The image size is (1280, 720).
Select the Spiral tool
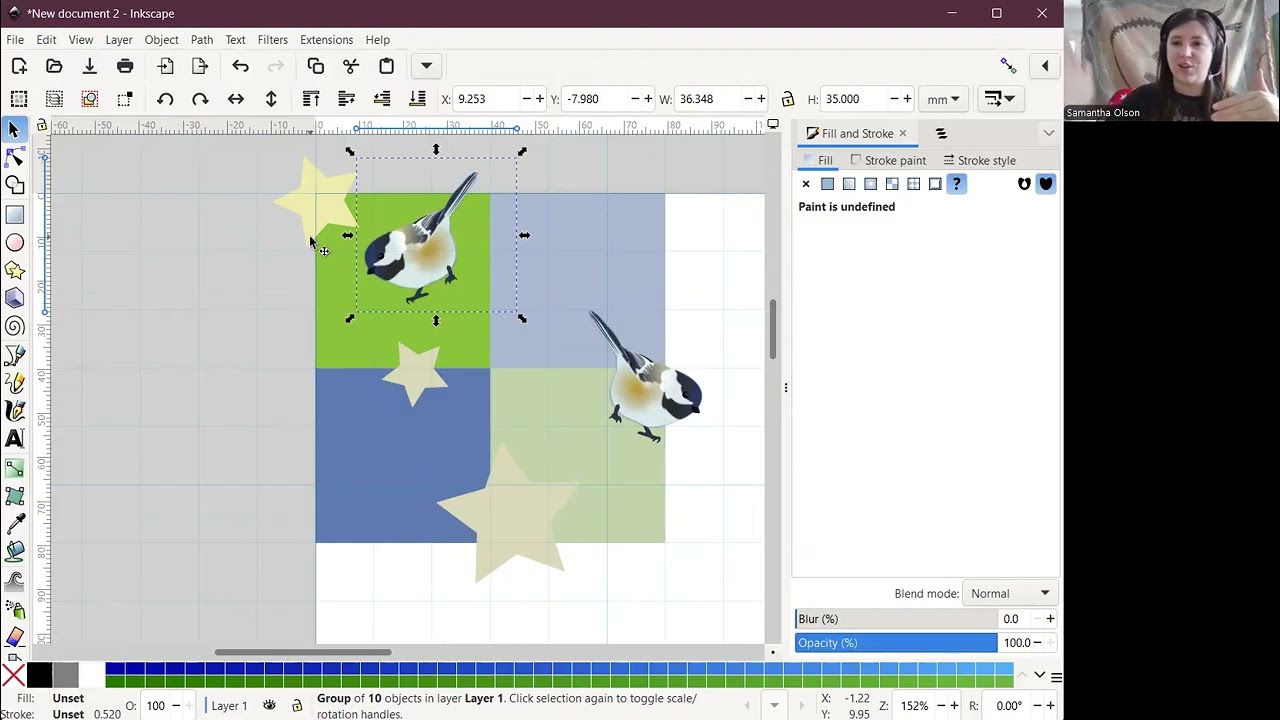point(14,326)
